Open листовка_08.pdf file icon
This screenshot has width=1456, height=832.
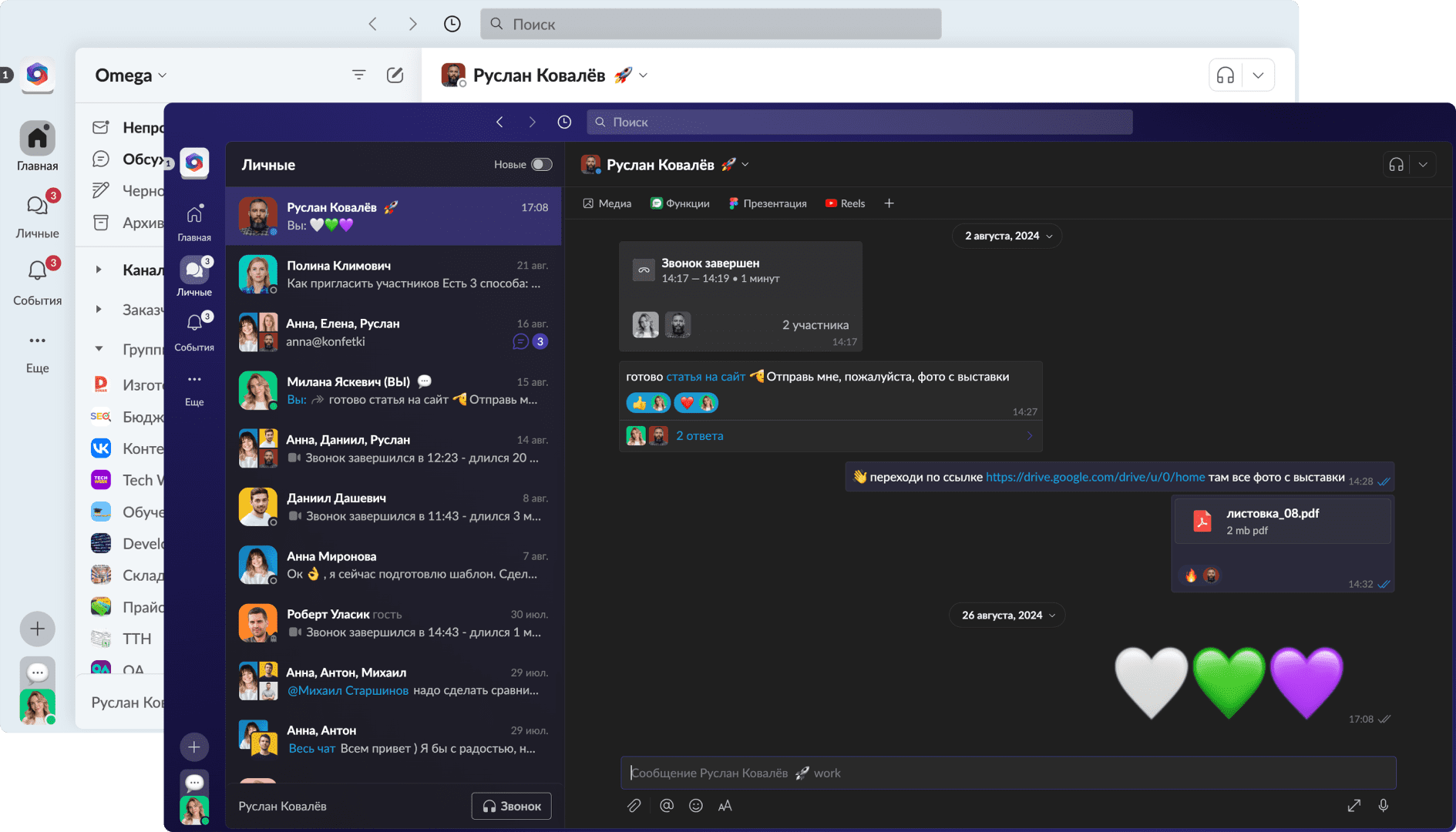1202,522
